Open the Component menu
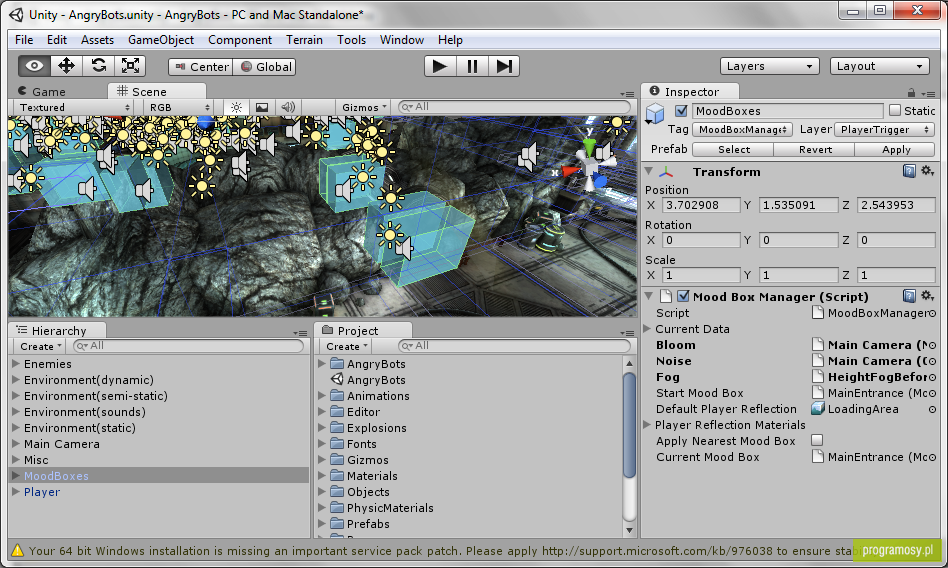 coord(239,40)
